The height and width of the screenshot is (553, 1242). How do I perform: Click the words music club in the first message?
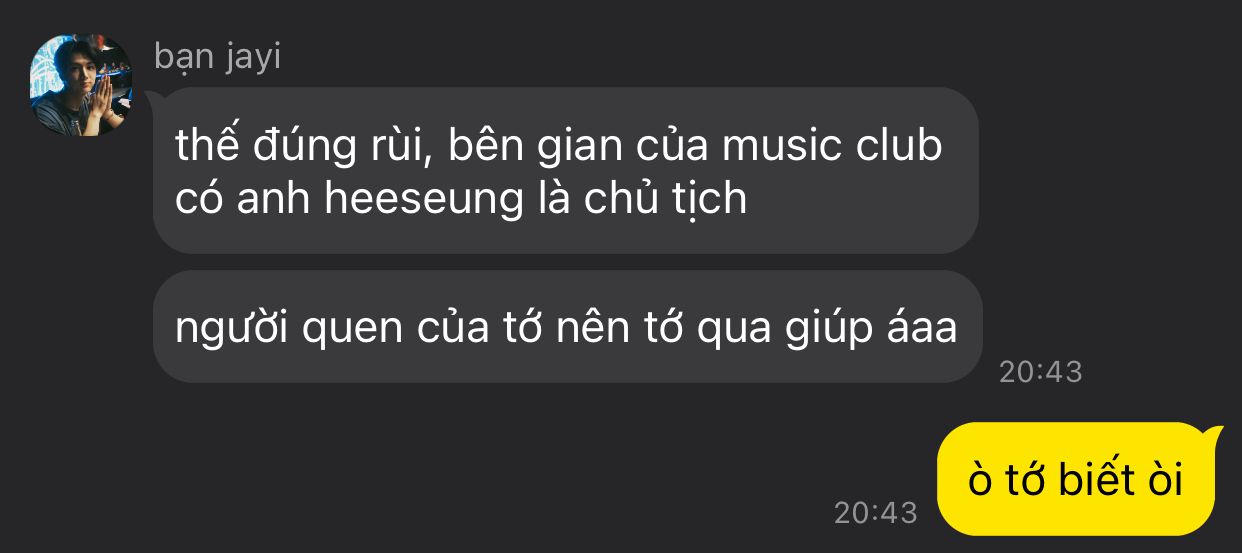[x=832, y=146]
